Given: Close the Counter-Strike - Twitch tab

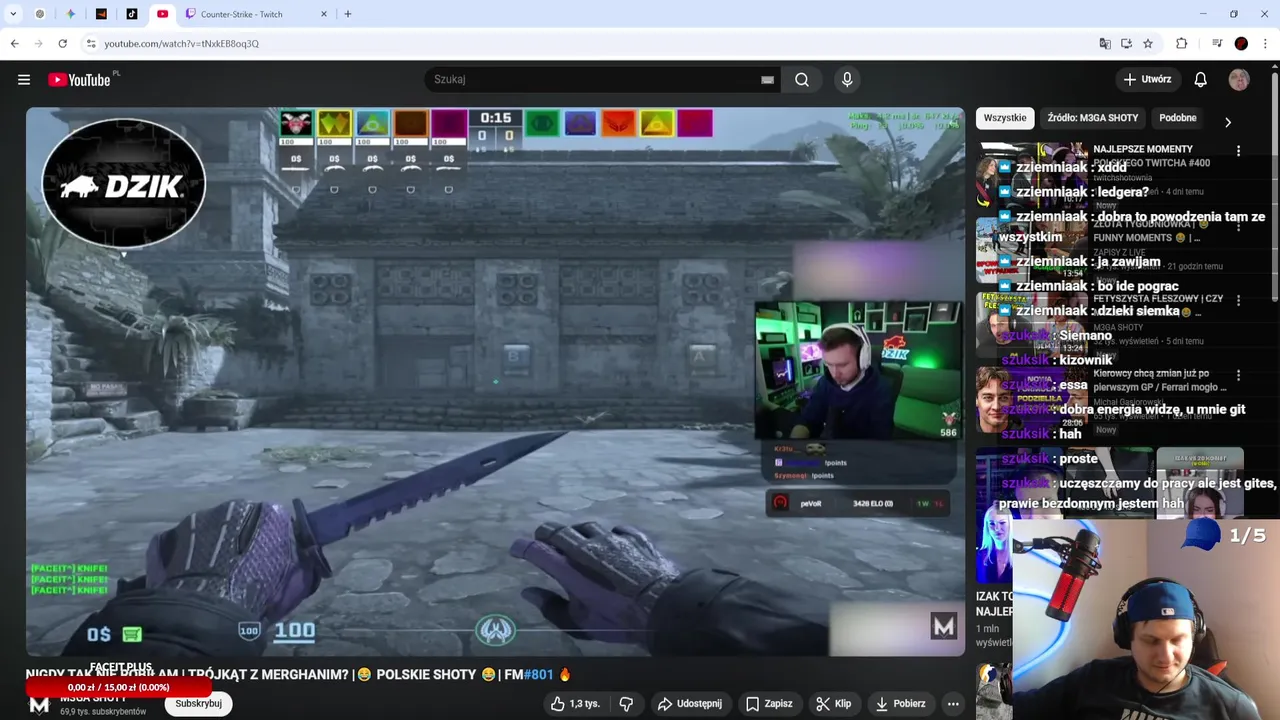Looking at the screenshot, I should pyautogui.click(x=324, y=14).
